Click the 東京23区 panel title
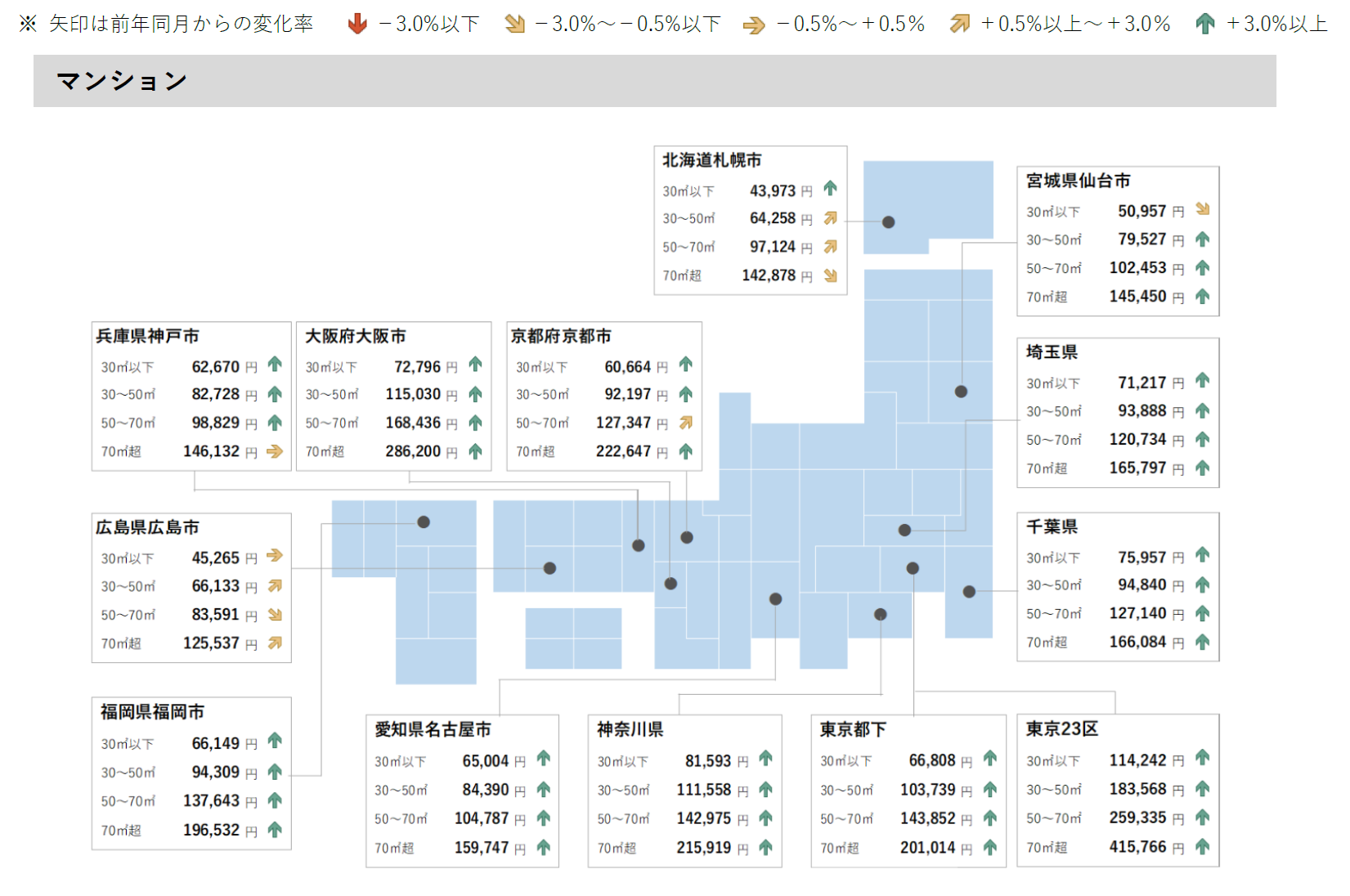Viewport: 1350px width, 896px height. 1062,728
